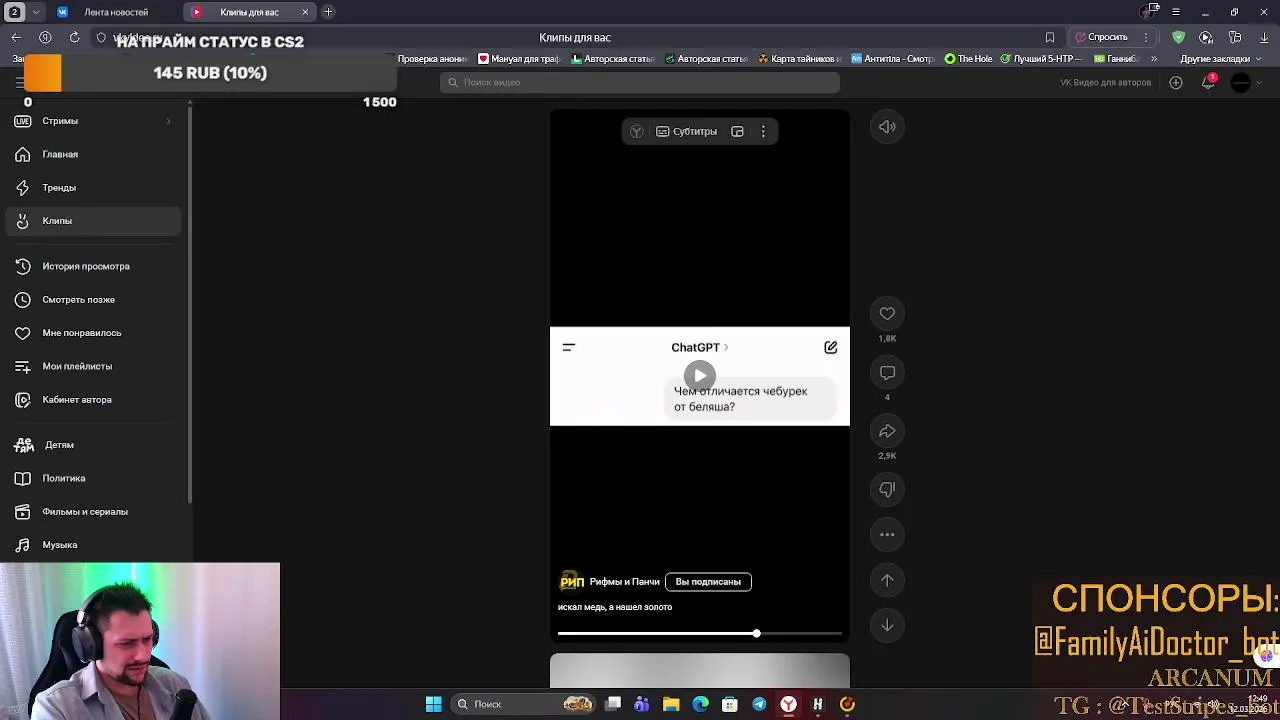Click the Вы подписаны button

[708, 582]
